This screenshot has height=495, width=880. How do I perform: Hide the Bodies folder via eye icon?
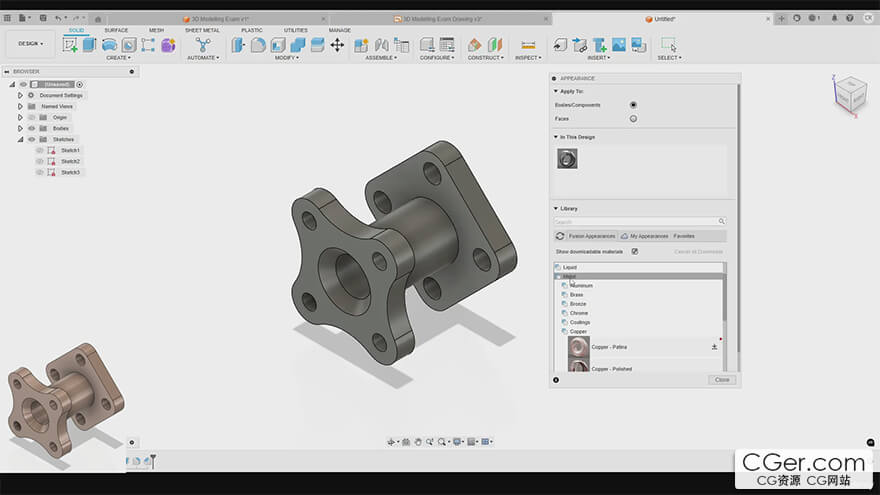(x=31, y=128)
